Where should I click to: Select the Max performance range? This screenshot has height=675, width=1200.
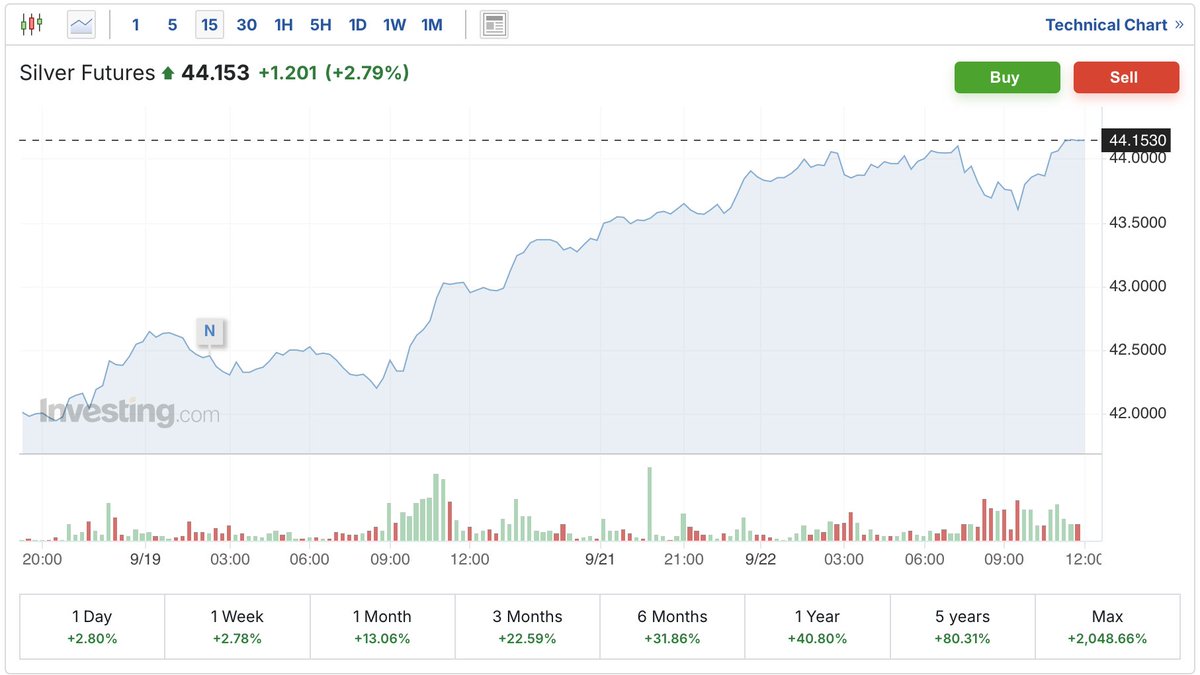pyautogui.click(x=1107, y=627)
